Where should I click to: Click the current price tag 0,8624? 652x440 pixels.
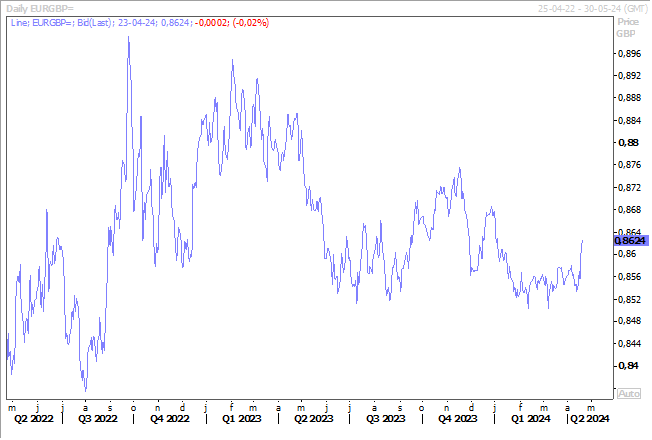click(x=631, y=240)
